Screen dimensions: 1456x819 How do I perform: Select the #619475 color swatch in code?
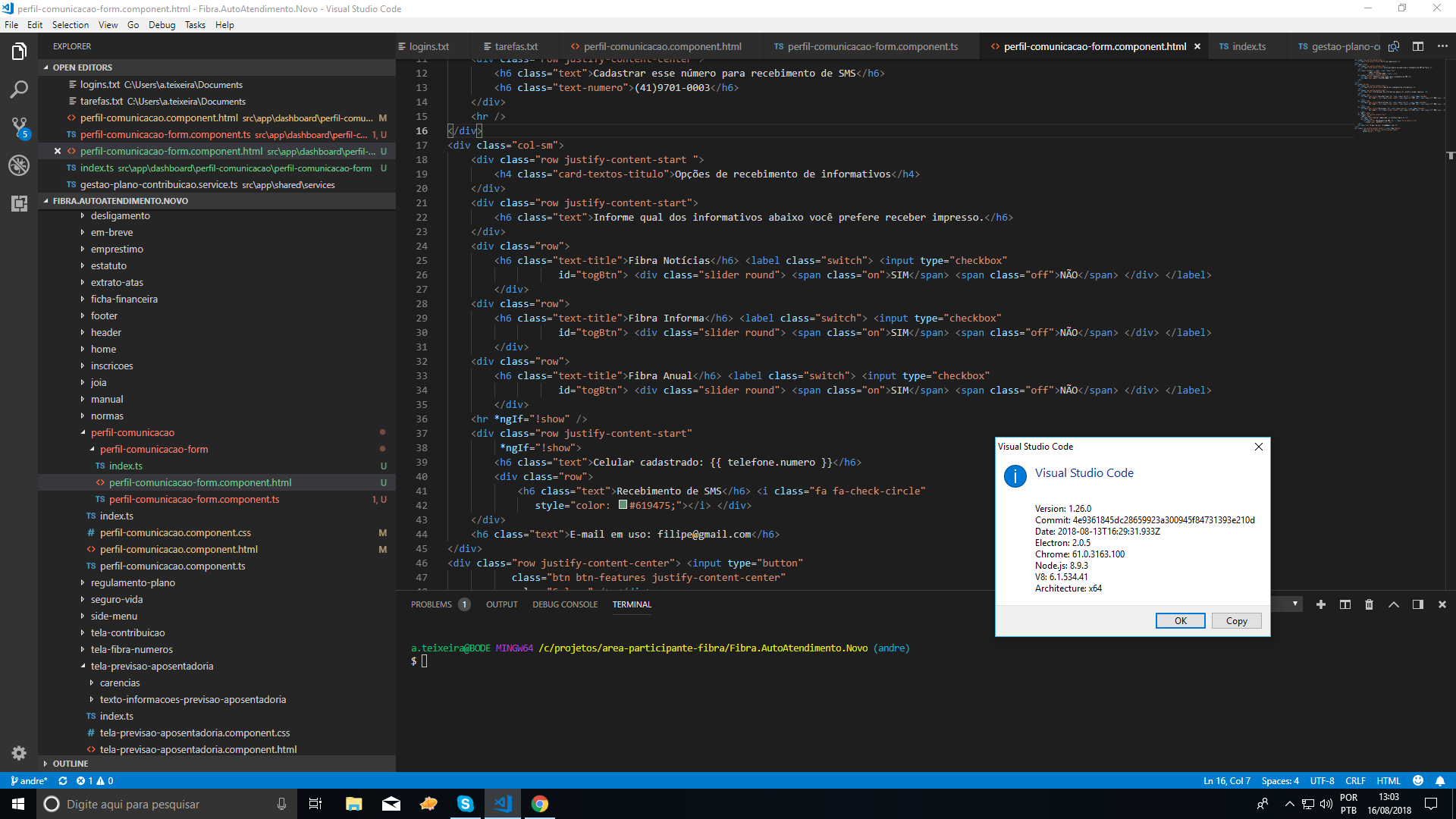pos(622,505)
